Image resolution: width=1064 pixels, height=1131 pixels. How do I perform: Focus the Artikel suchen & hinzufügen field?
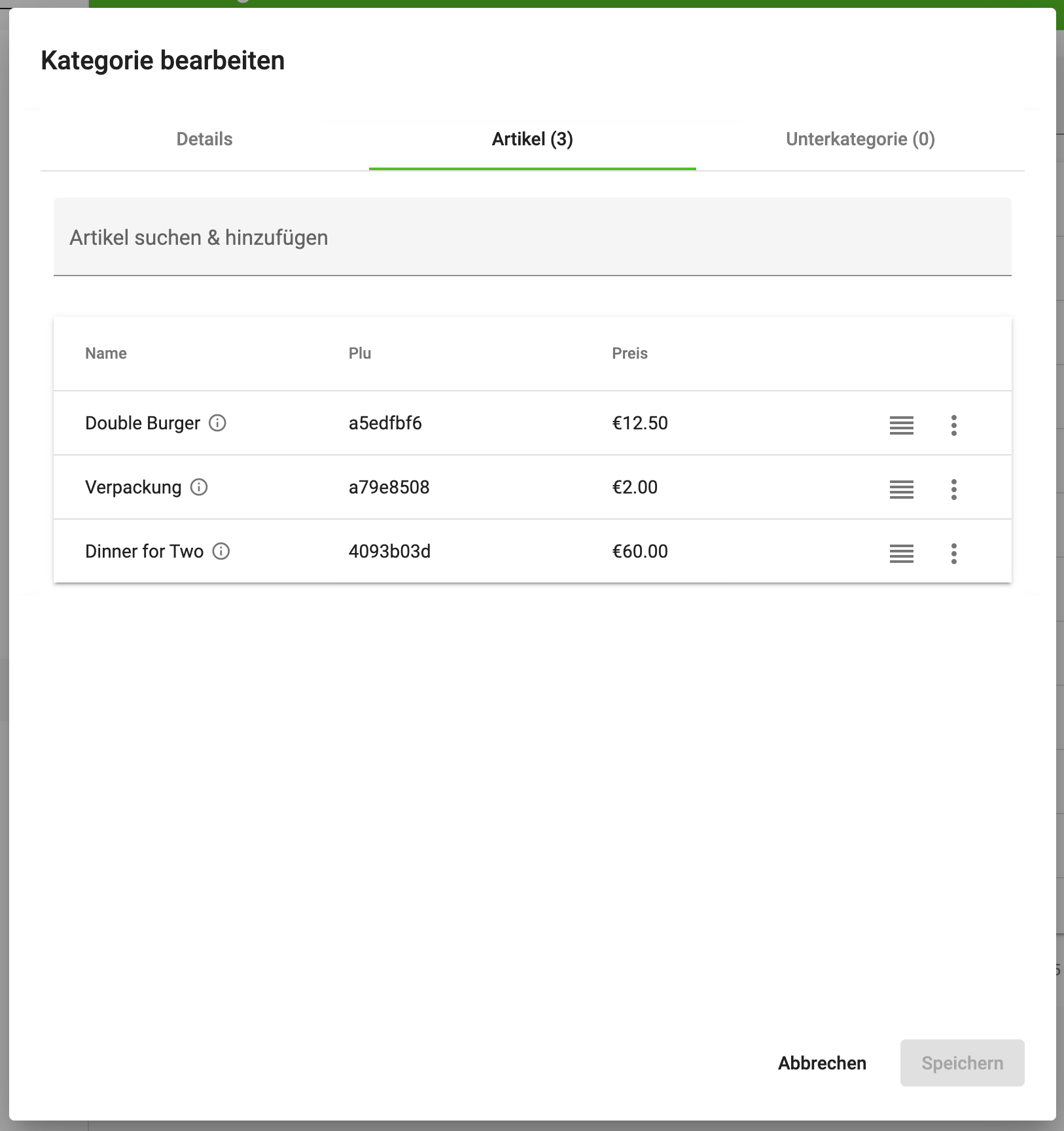pos(532,238)
